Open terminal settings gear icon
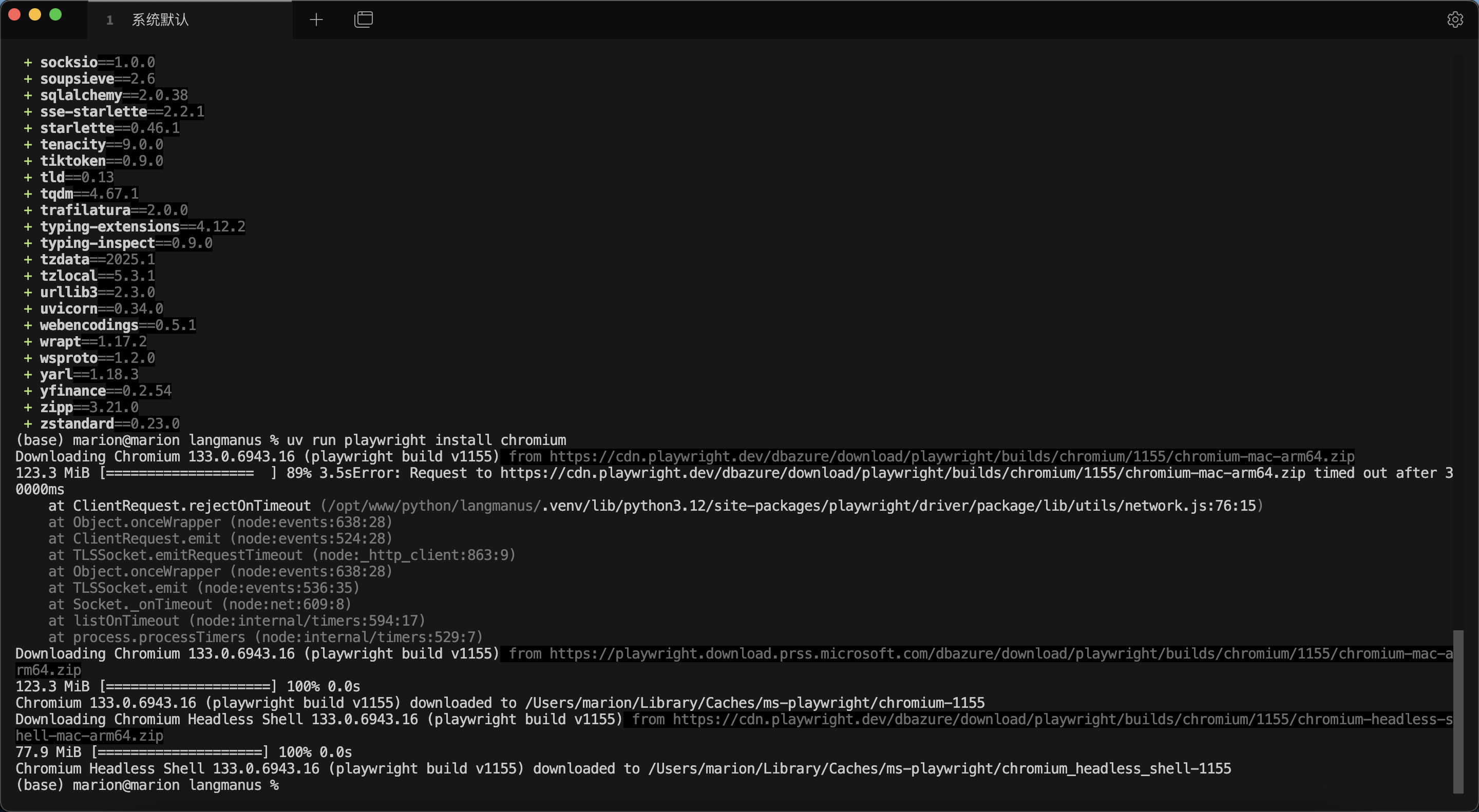Image resolution: width=1479 pixels, height=812 pixels. coord(1454,20)
